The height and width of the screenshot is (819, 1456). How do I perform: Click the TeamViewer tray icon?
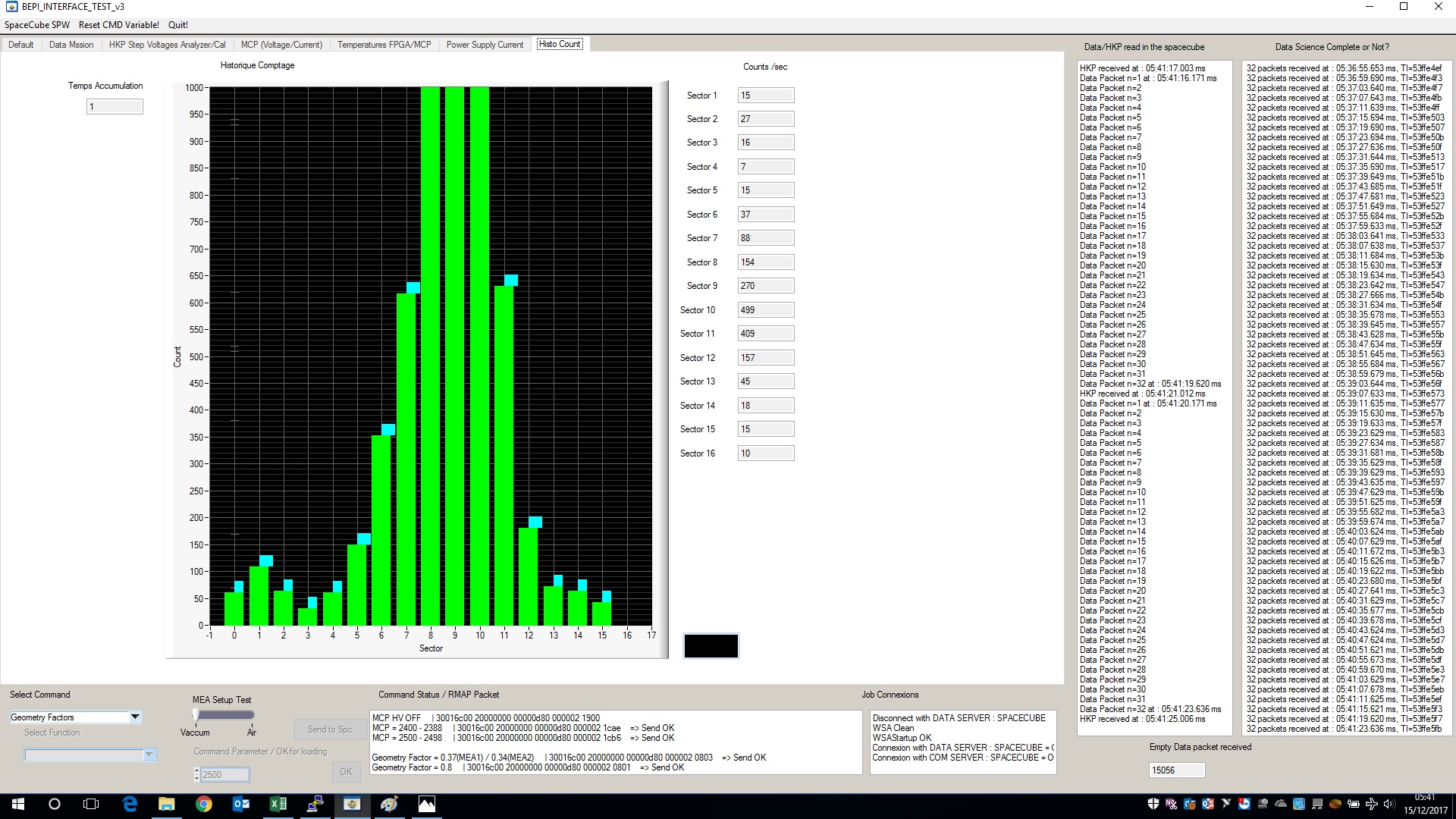pyautogui.click(x=1244, y=804)
